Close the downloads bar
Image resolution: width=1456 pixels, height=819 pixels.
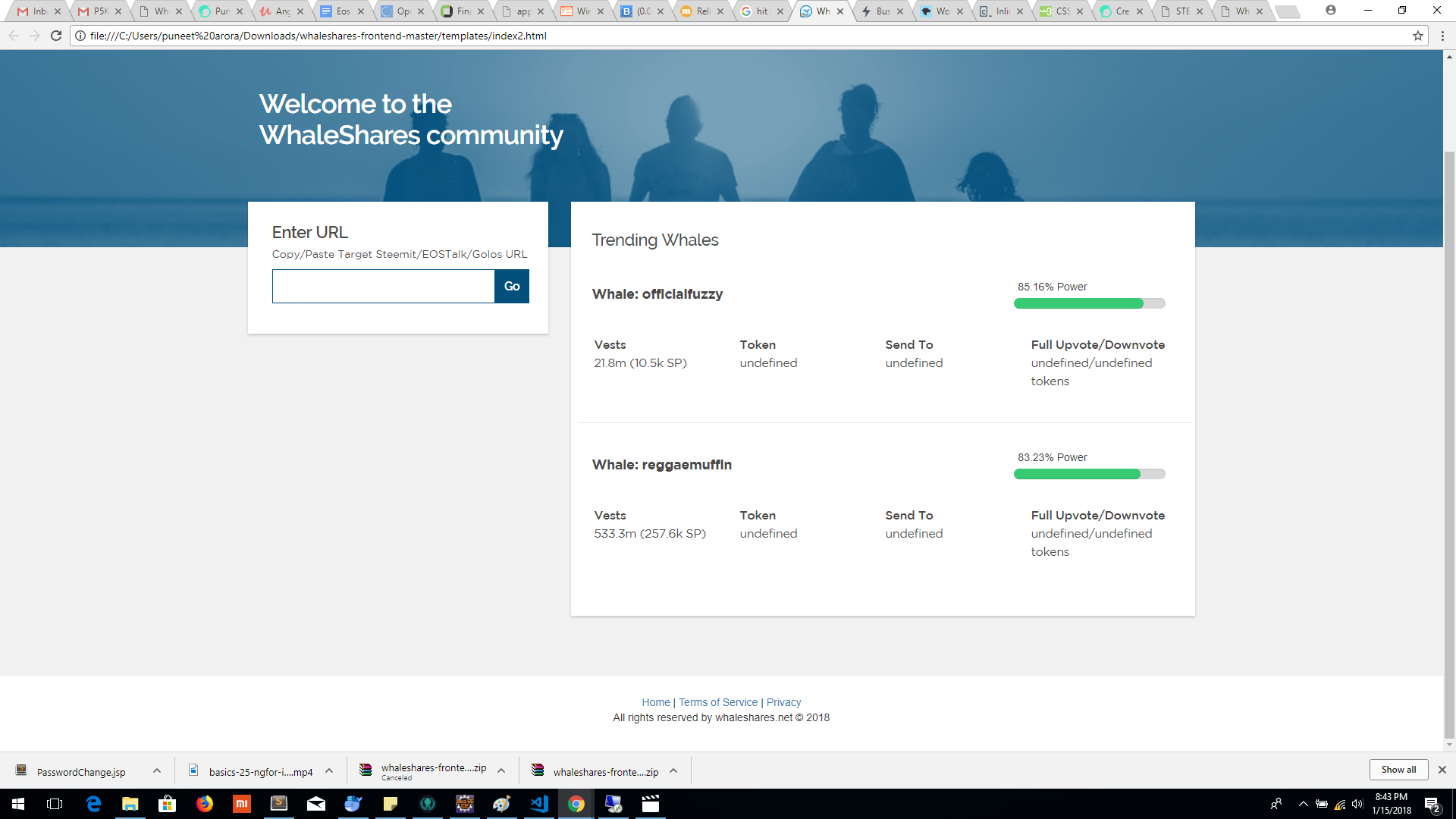(1442, 770)
